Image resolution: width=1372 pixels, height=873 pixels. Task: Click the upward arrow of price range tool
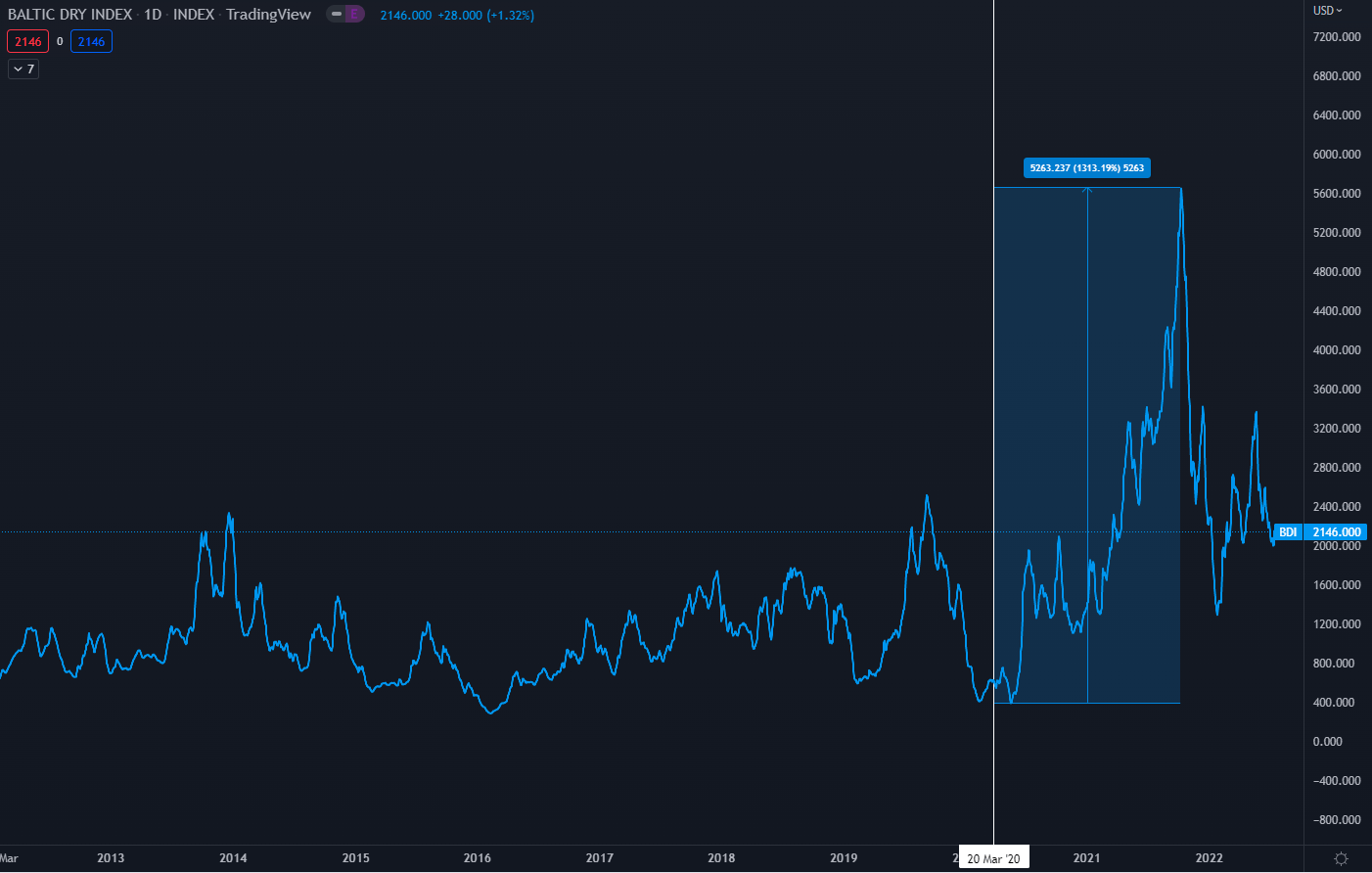tap(1087, 190)
